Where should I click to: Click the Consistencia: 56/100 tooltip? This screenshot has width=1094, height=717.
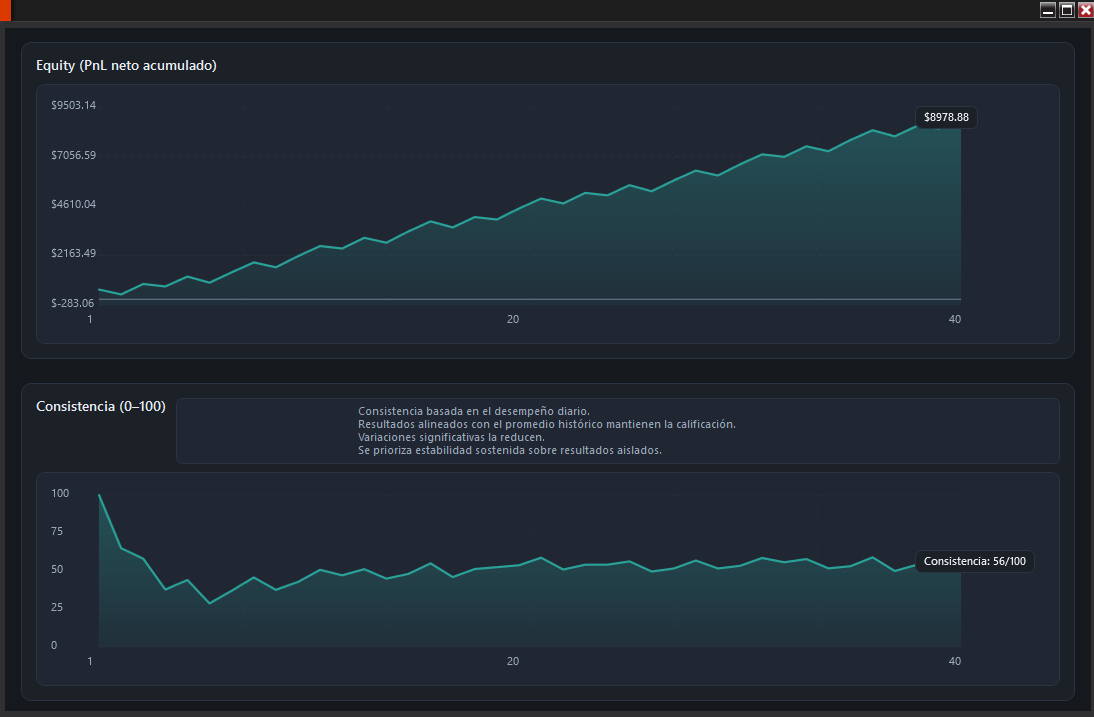tap(974, 562)
